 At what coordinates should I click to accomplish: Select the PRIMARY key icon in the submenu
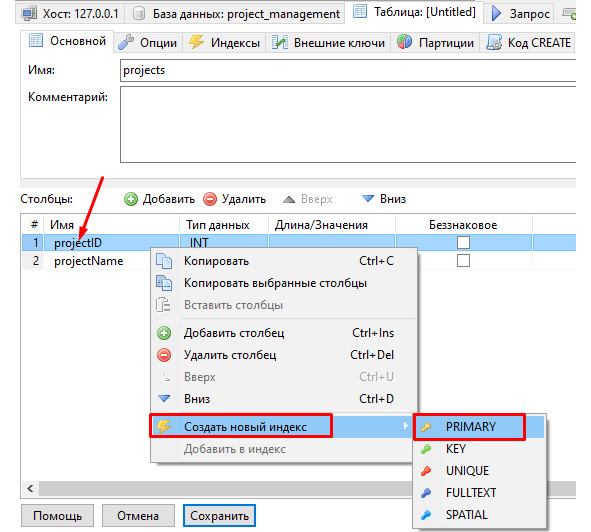point(426,427)
